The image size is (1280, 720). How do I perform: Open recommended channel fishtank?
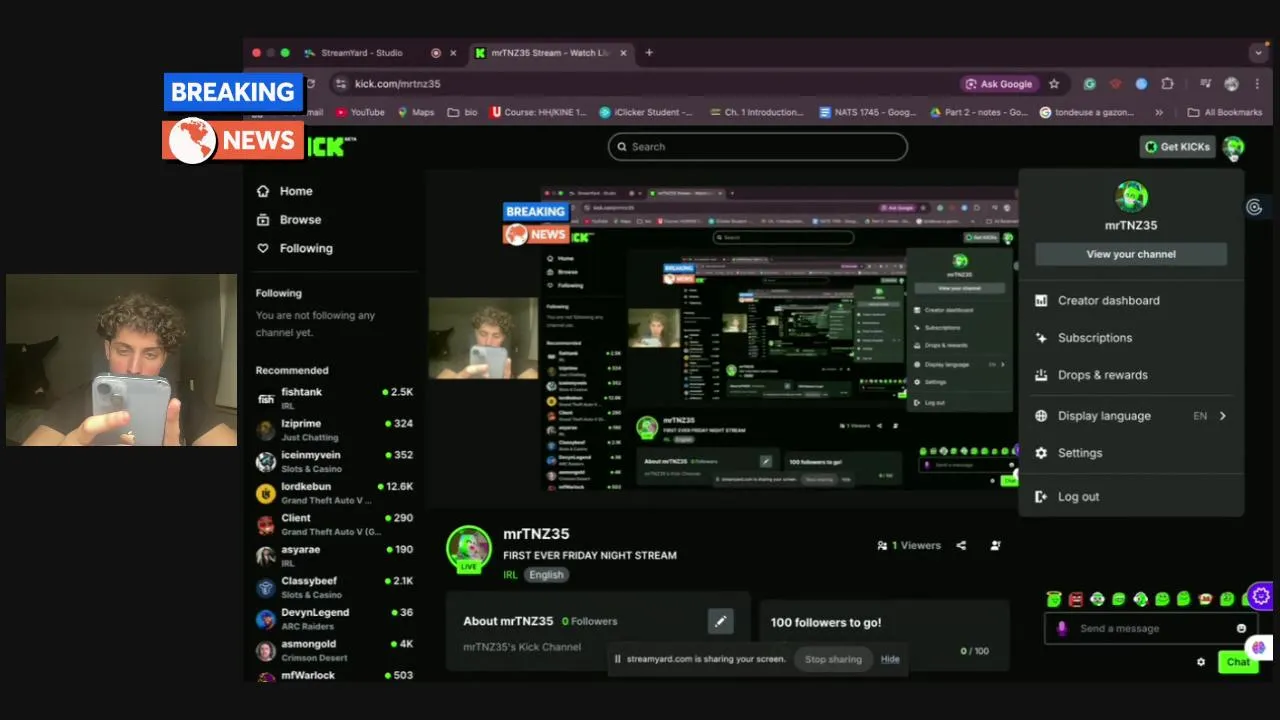click(334, 398)
